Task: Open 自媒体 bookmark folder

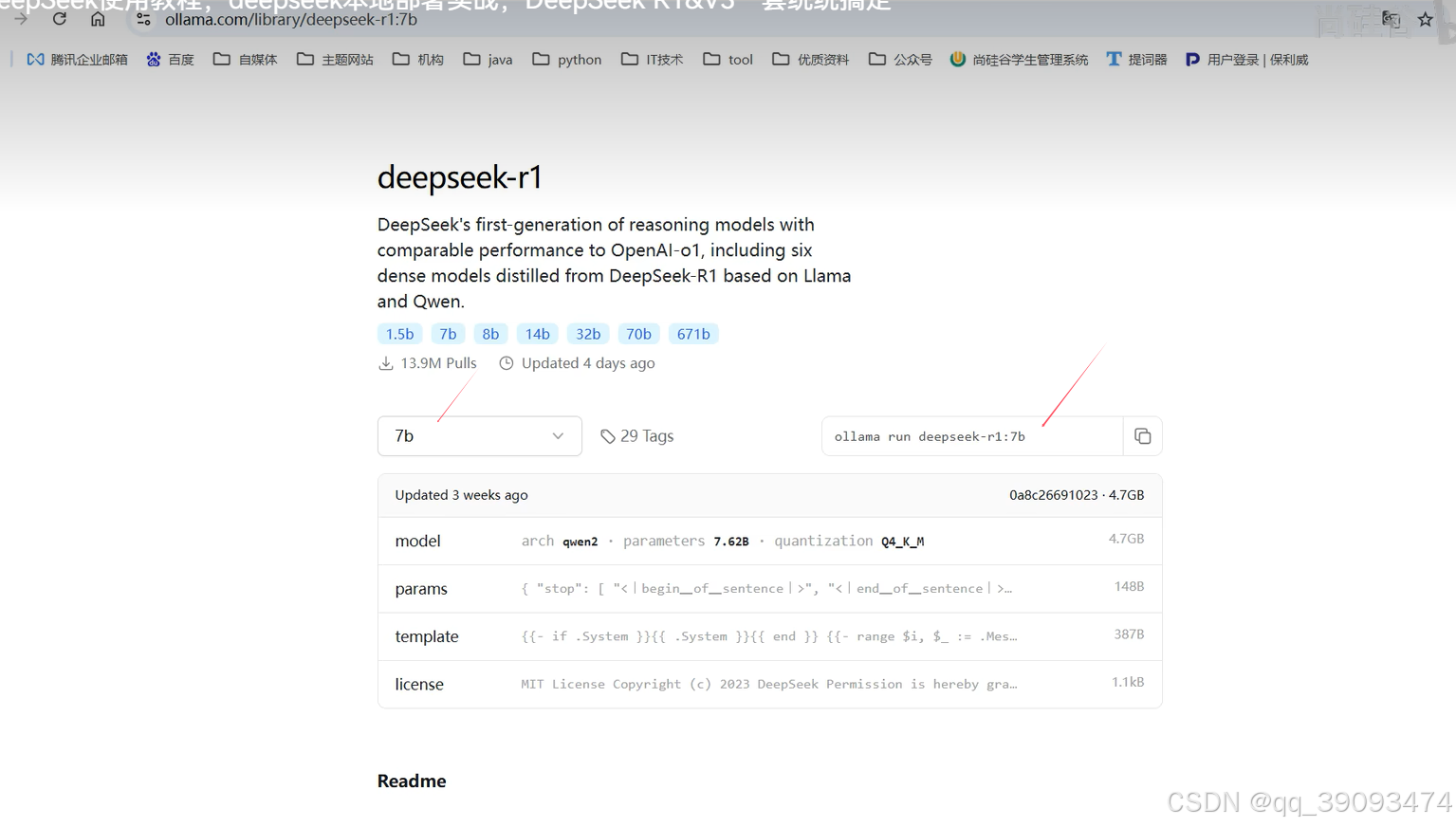Action: pos(245,60)
